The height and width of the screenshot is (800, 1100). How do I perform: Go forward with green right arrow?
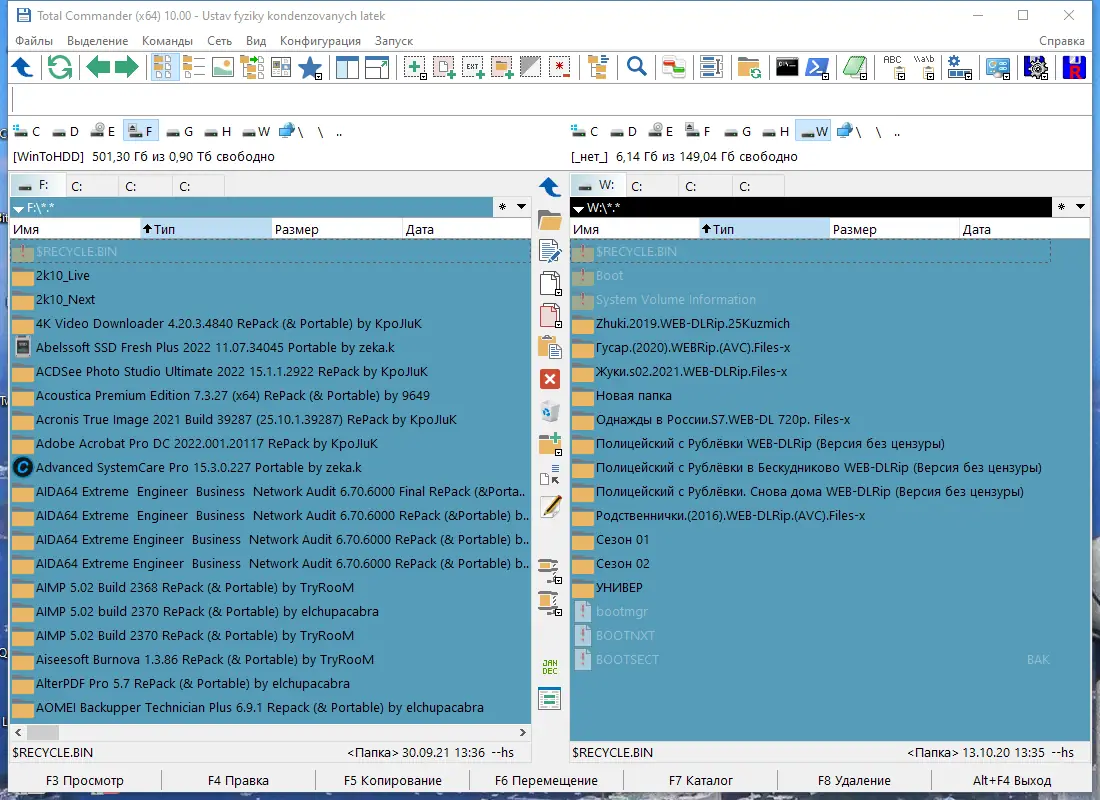[x=127, y=68]
